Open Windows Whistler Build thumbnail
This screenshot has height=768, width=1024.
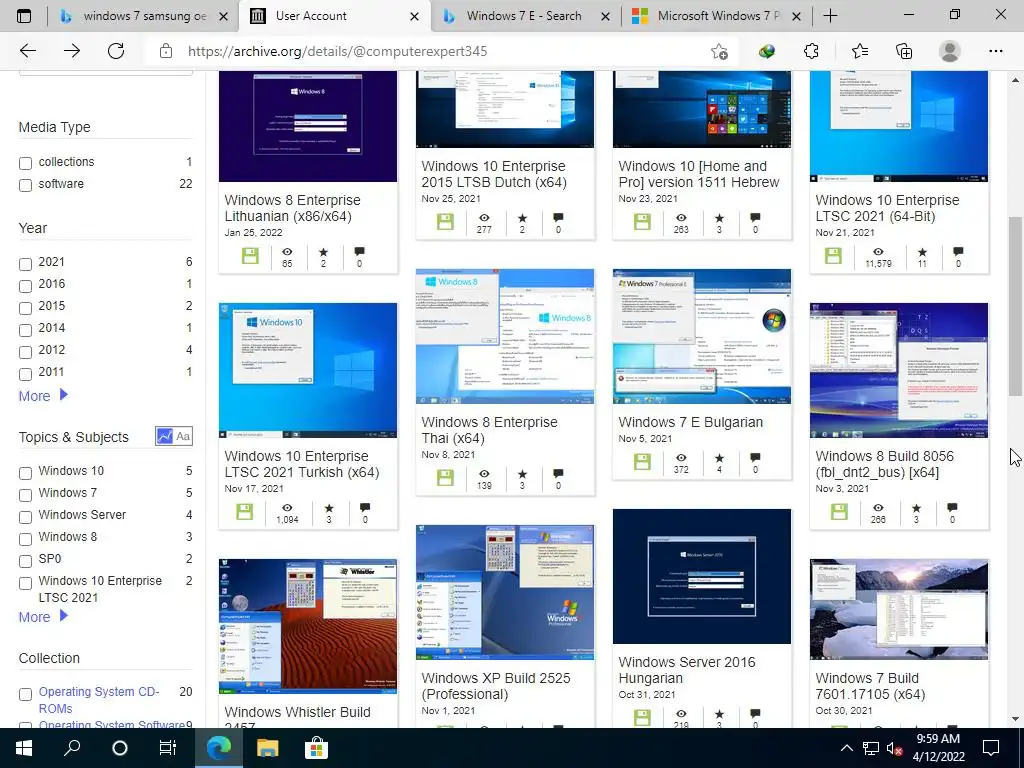pos(308,626)
